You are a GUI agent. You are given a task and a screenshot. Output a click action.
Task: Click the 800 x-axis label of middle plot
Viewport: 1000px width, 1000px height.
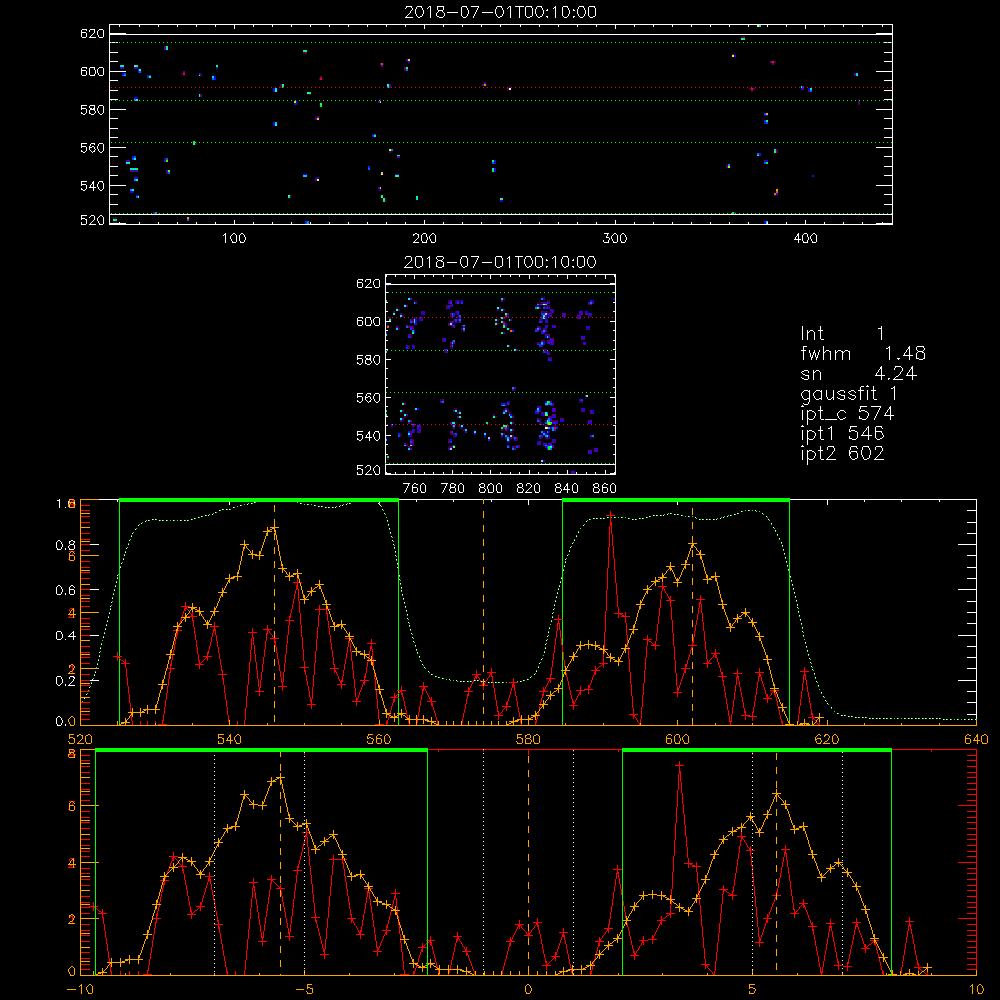pyautogui.click(x=490, y=489)
